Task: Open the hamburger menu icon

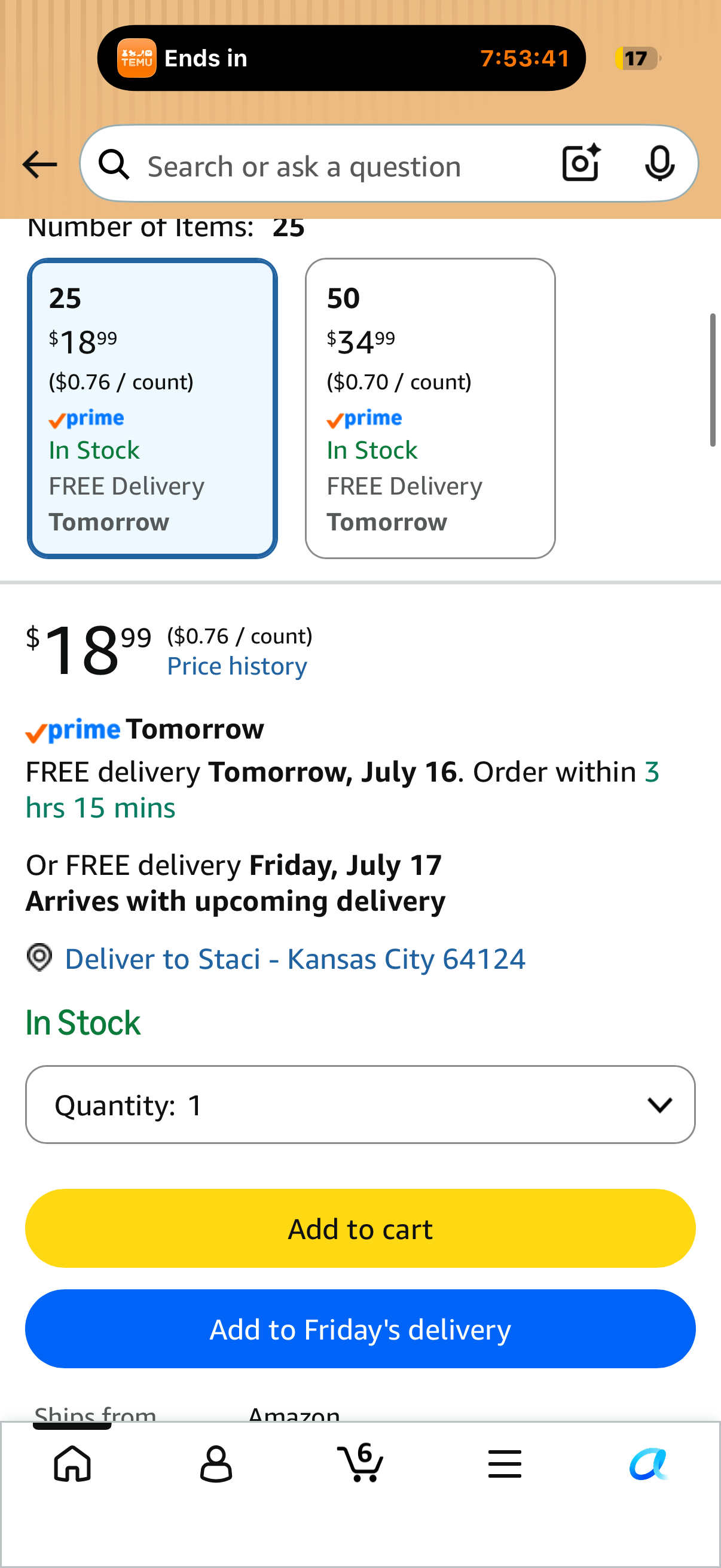Action: click(505, 1463)
